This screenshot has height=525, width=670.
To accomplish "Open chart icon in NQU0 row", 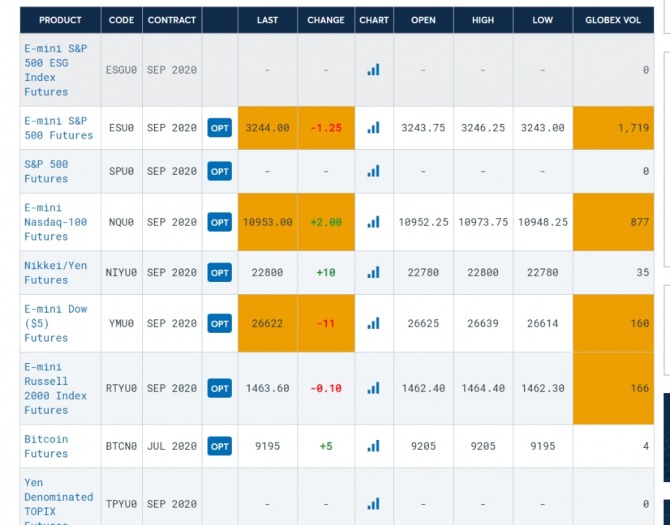I will click(373, 222).
